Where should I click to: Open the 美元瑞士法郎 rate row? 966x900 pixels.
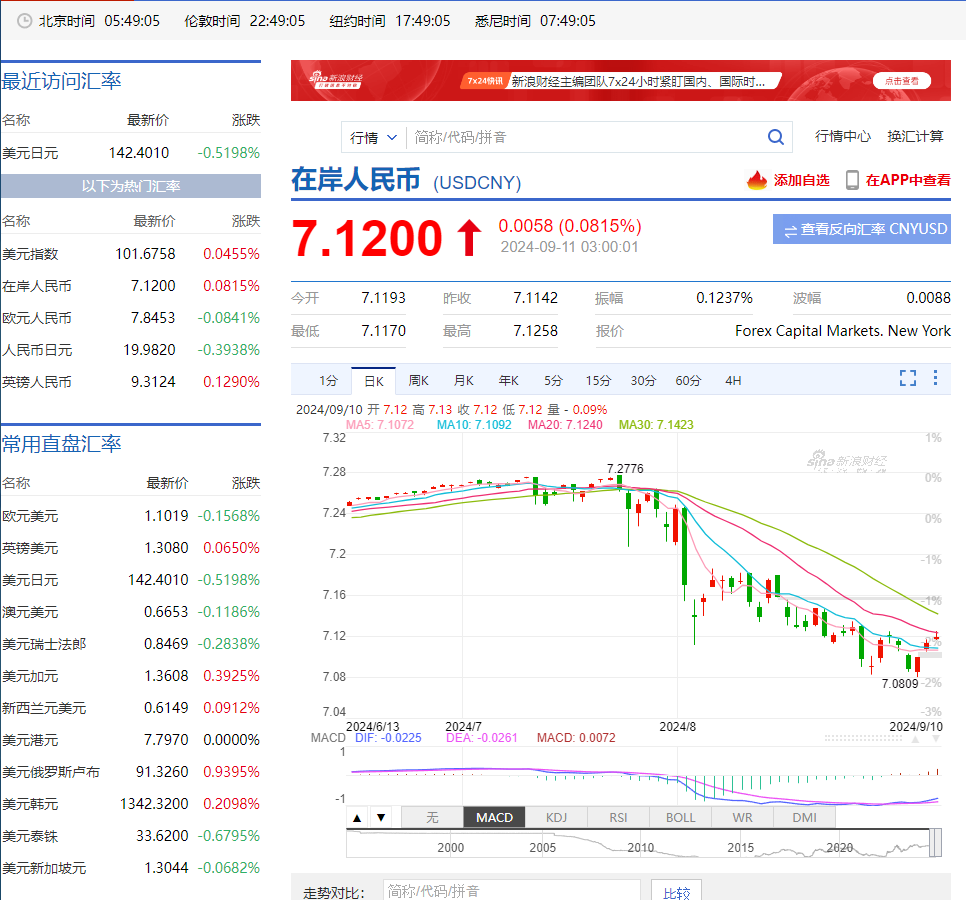click(x=131, y=644)
